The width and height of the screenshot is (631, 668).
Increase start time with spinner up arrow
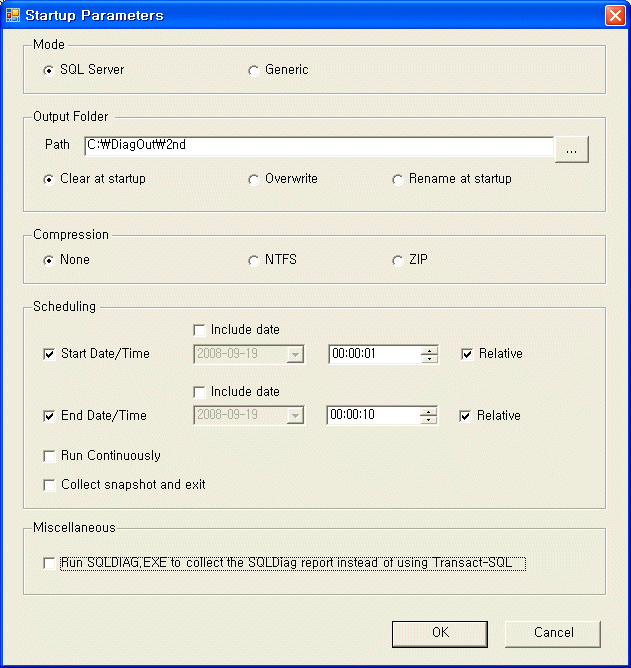pyautogui.click(x=429, y=351)
